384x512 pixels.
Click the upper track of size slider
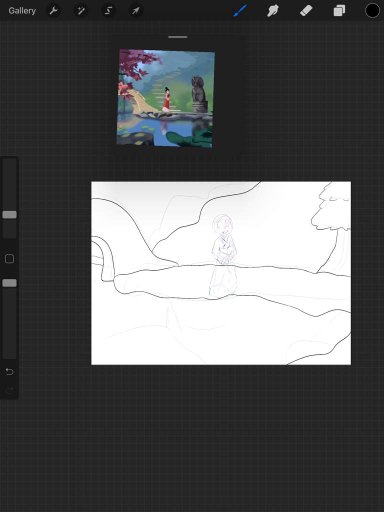(x=9, y=184)
